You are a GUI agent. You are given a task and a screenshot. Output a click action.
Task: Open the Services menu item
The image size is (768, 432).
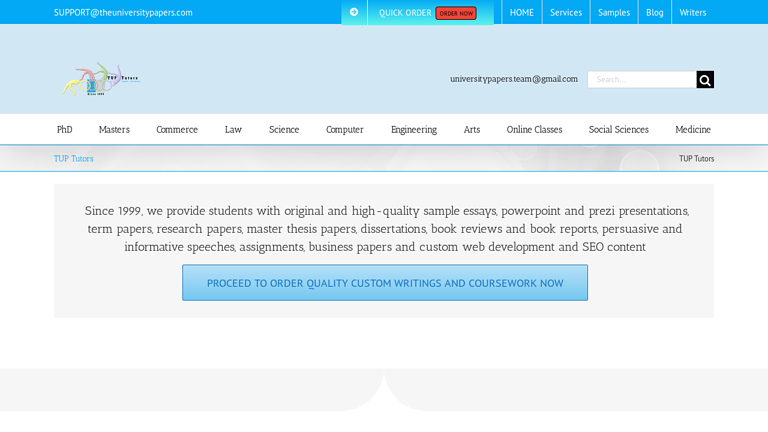click(x=566, y=13)
